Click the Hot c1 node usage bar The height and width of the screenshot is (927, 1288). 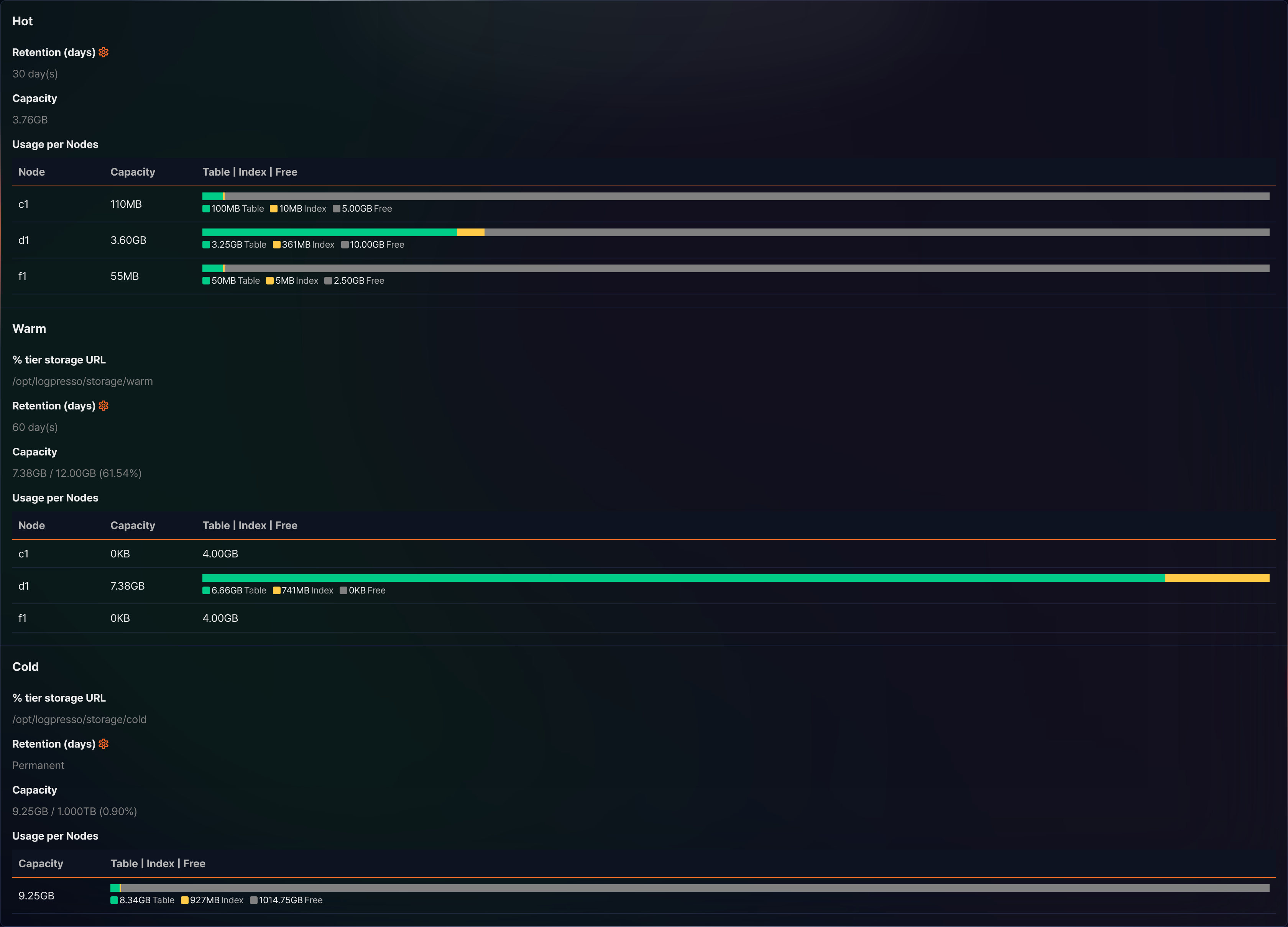pyautogui.click(x=736, y=196)
